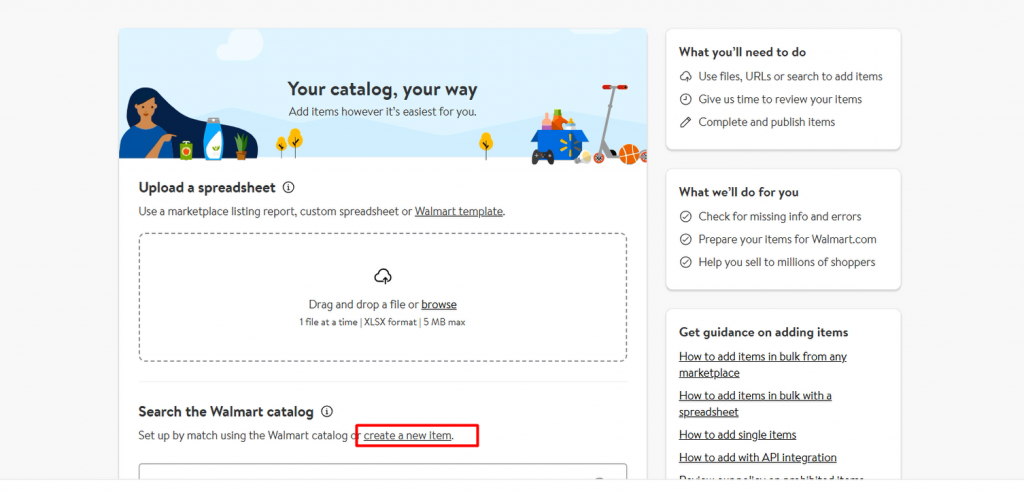The image size is (1024, 493).
Task: Click the pencil icon beside Complete and publish items
Action: [x=685, y=122]
